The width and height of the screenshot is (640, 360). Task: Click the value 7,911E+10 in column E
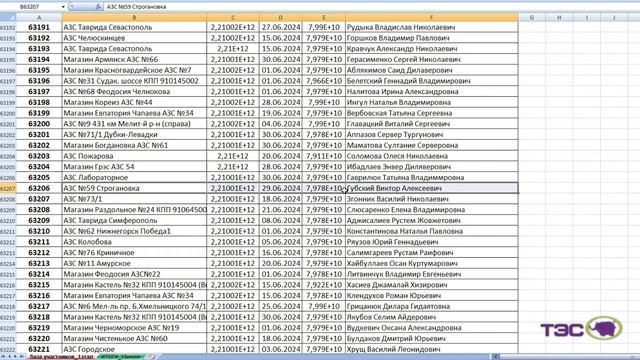coord(324,156)
